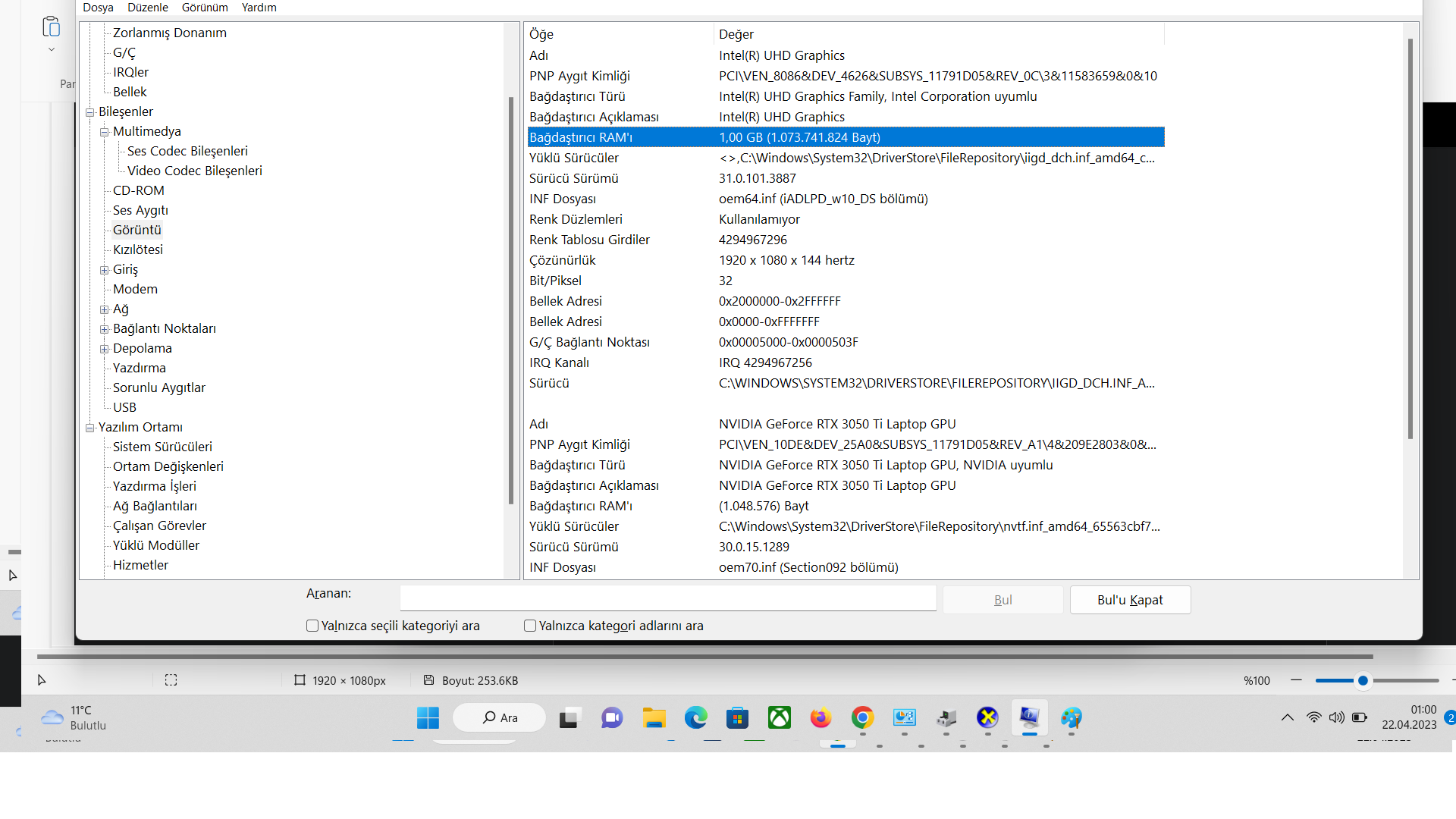Open Microsoft Store from the taskbar
Image resolution: width=1456 pixels, height=819 pixels.
coord(737,717)
